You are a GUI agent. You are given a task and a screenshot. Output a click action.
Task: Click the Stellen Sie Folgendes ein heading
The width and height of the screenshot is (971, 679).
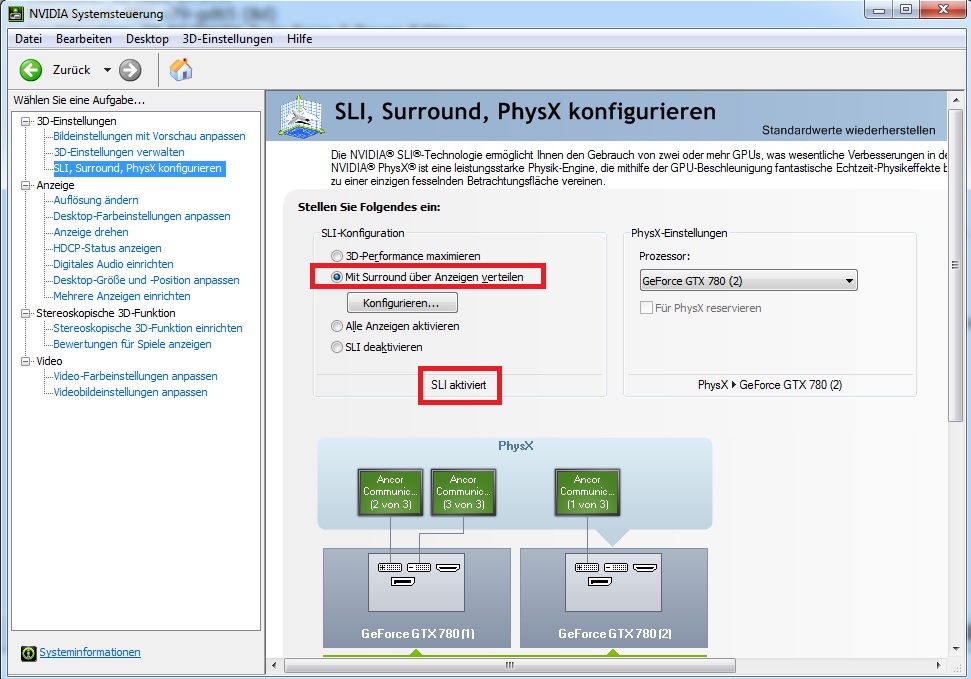tap(369, 208)
